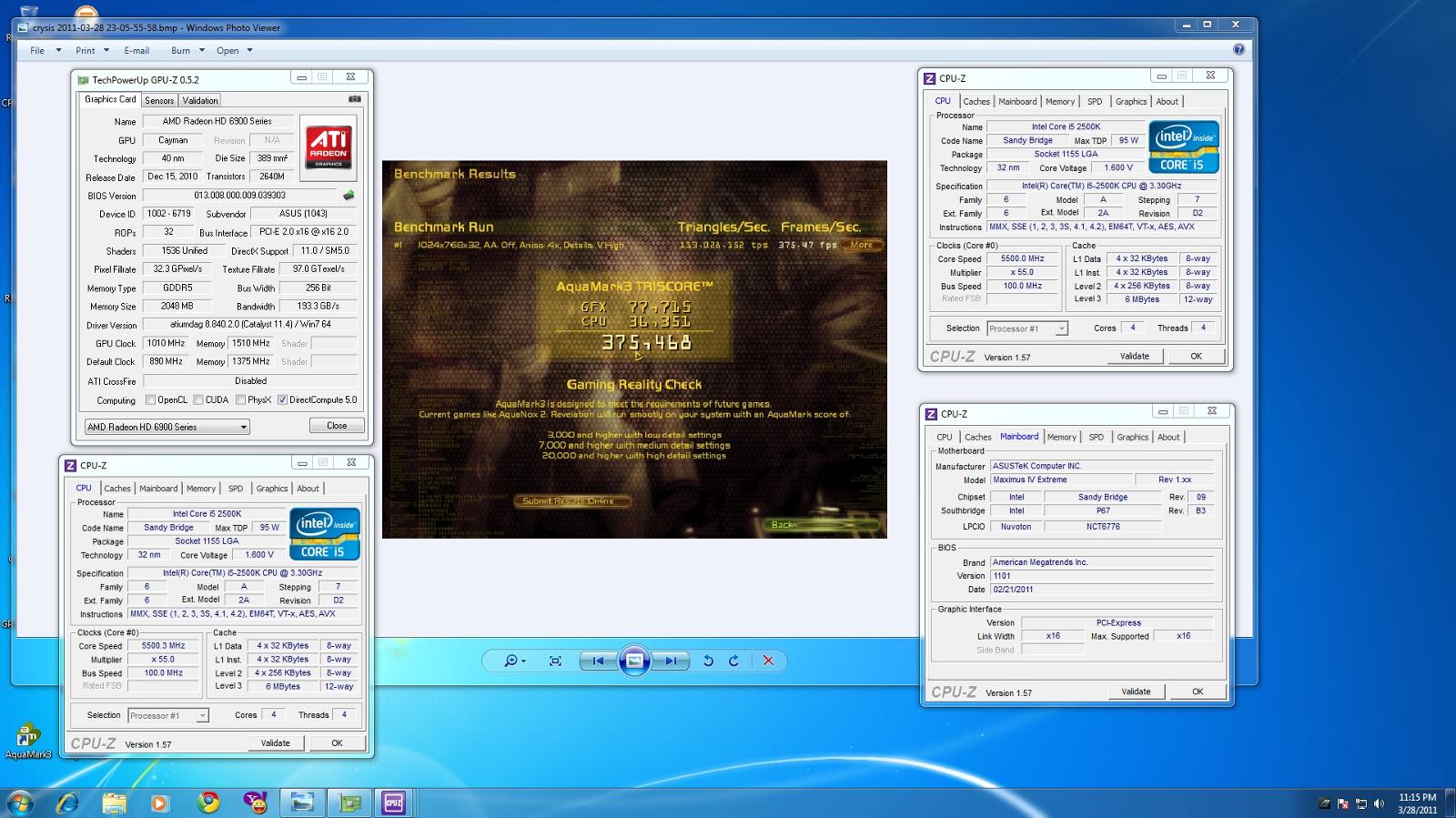Open Processor #1 dropdown in upper-right CPU-Z
1456x818 pixels.
tap(1027, 328)
